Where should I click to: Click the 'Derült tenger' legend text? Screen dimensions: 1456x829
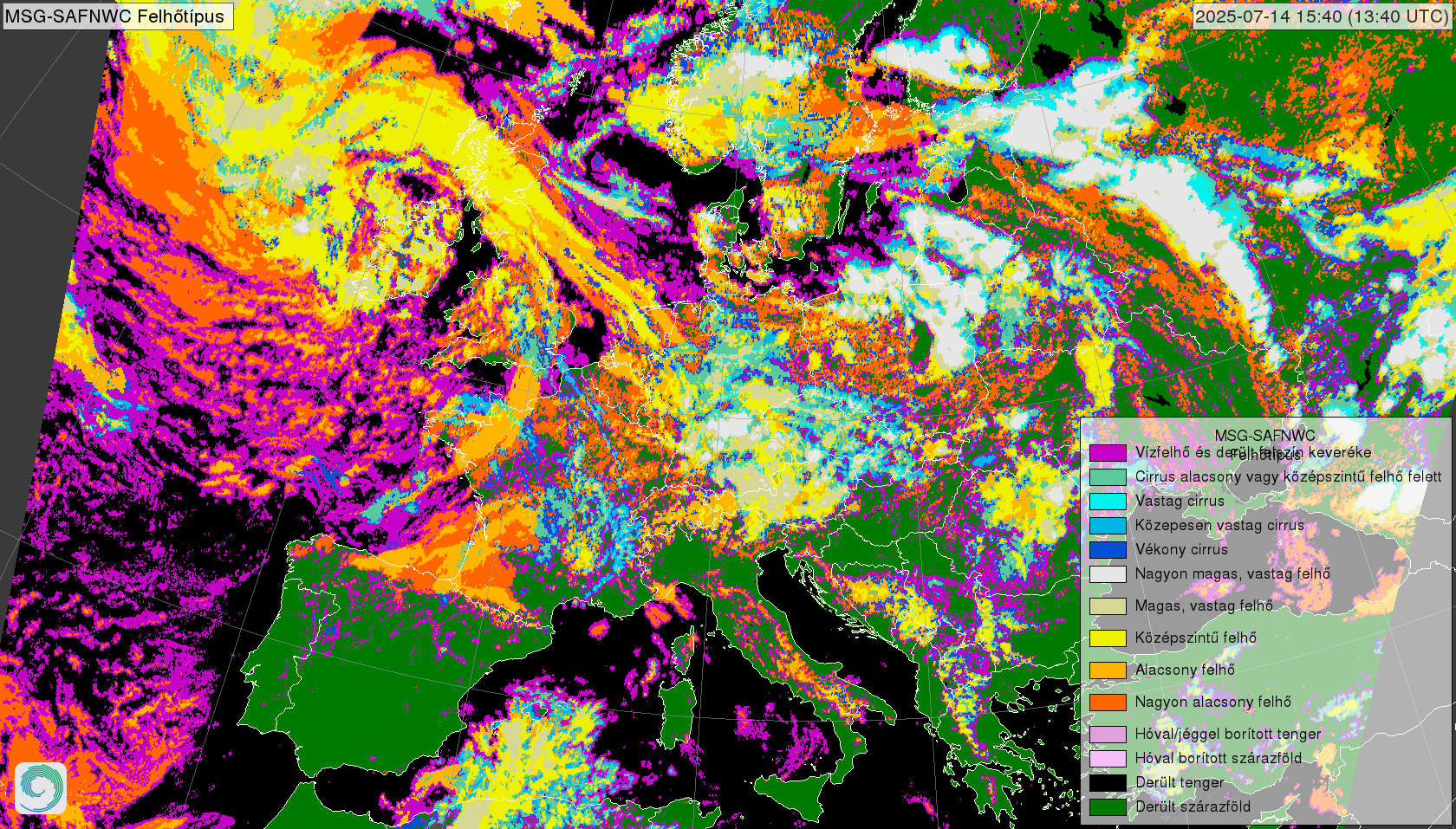click(1180, 782)
